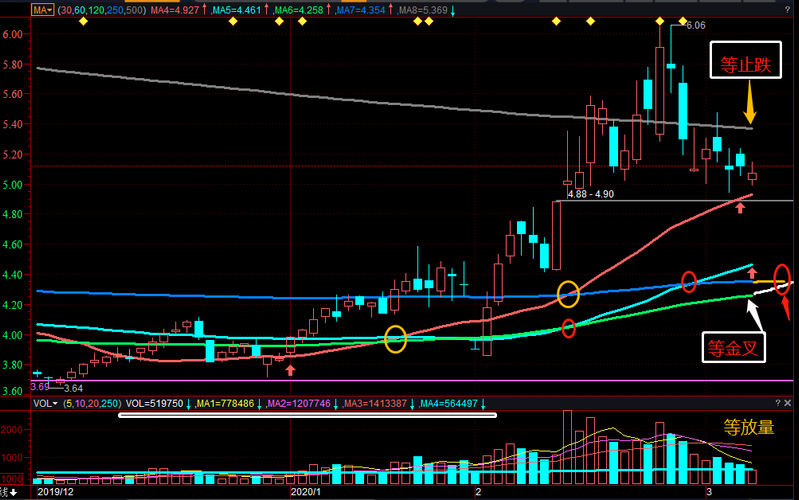Click the VOL parameters (5,10,20,250)
Image resolution: width=799 pixels, height=500 pixels.
pos(92,404)
